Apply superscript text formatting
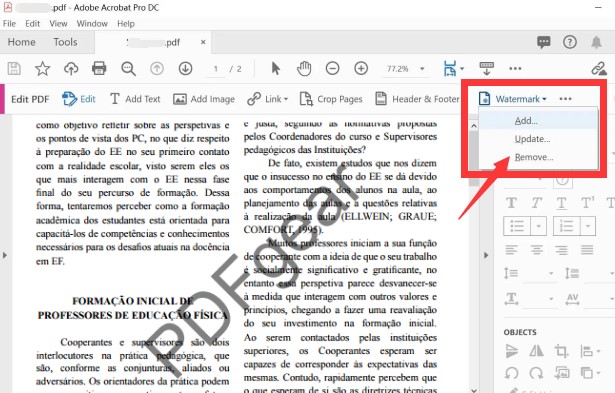The image size is (615, 393). (587, 202)
